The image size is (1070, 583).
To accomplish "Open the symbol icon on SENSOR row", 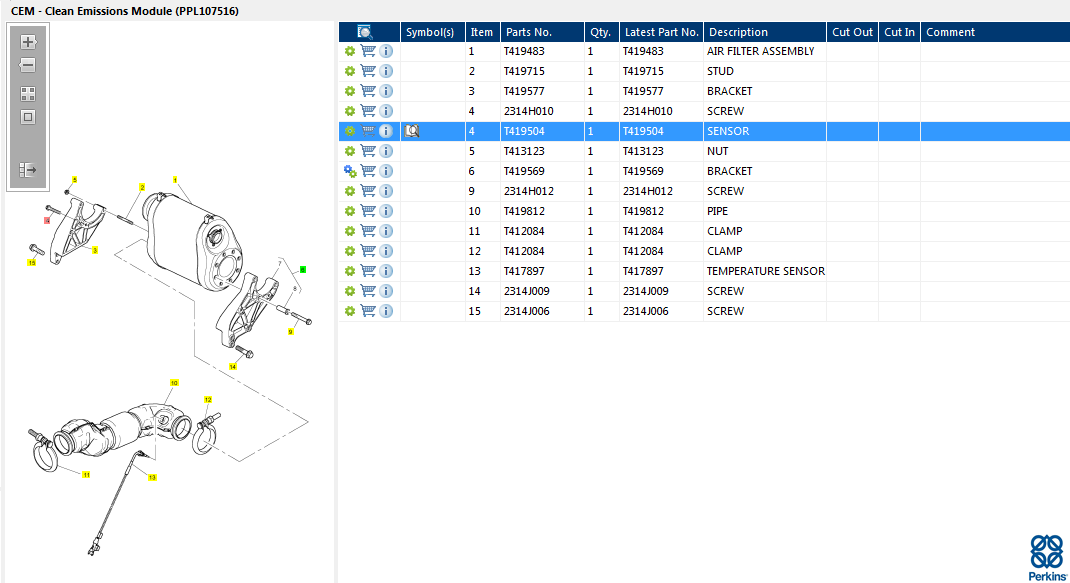I will pyautogui.click(x=411, y=131).
